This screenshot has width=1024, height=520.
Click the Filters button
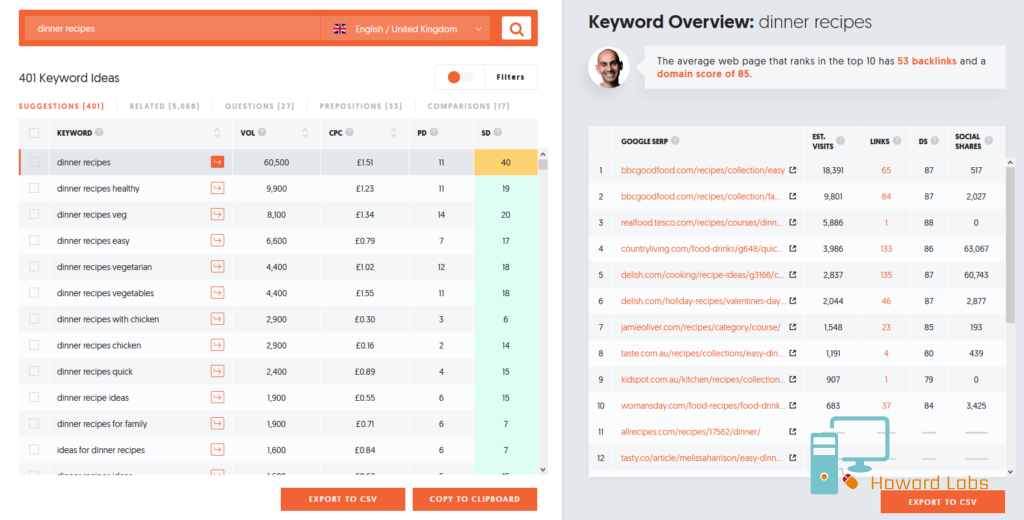[x=510, y=77]
